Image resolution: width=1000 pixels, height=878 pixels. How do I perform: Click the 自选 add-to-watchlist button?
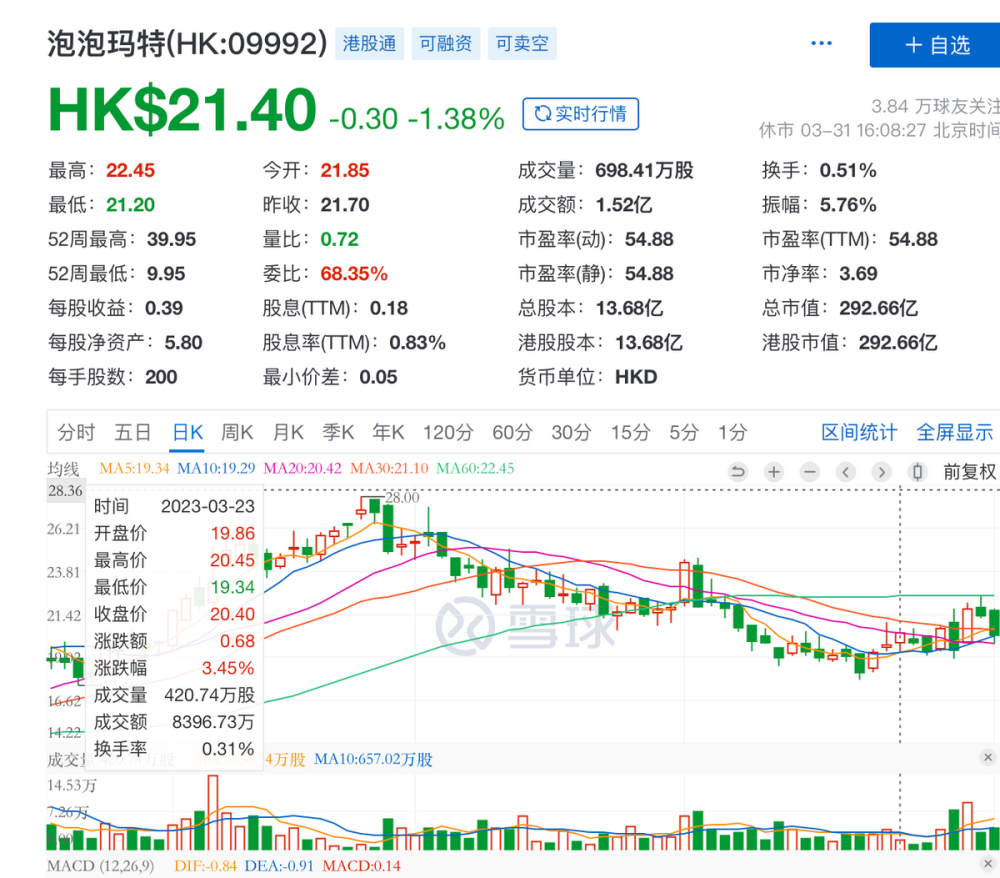coord(935,45)
